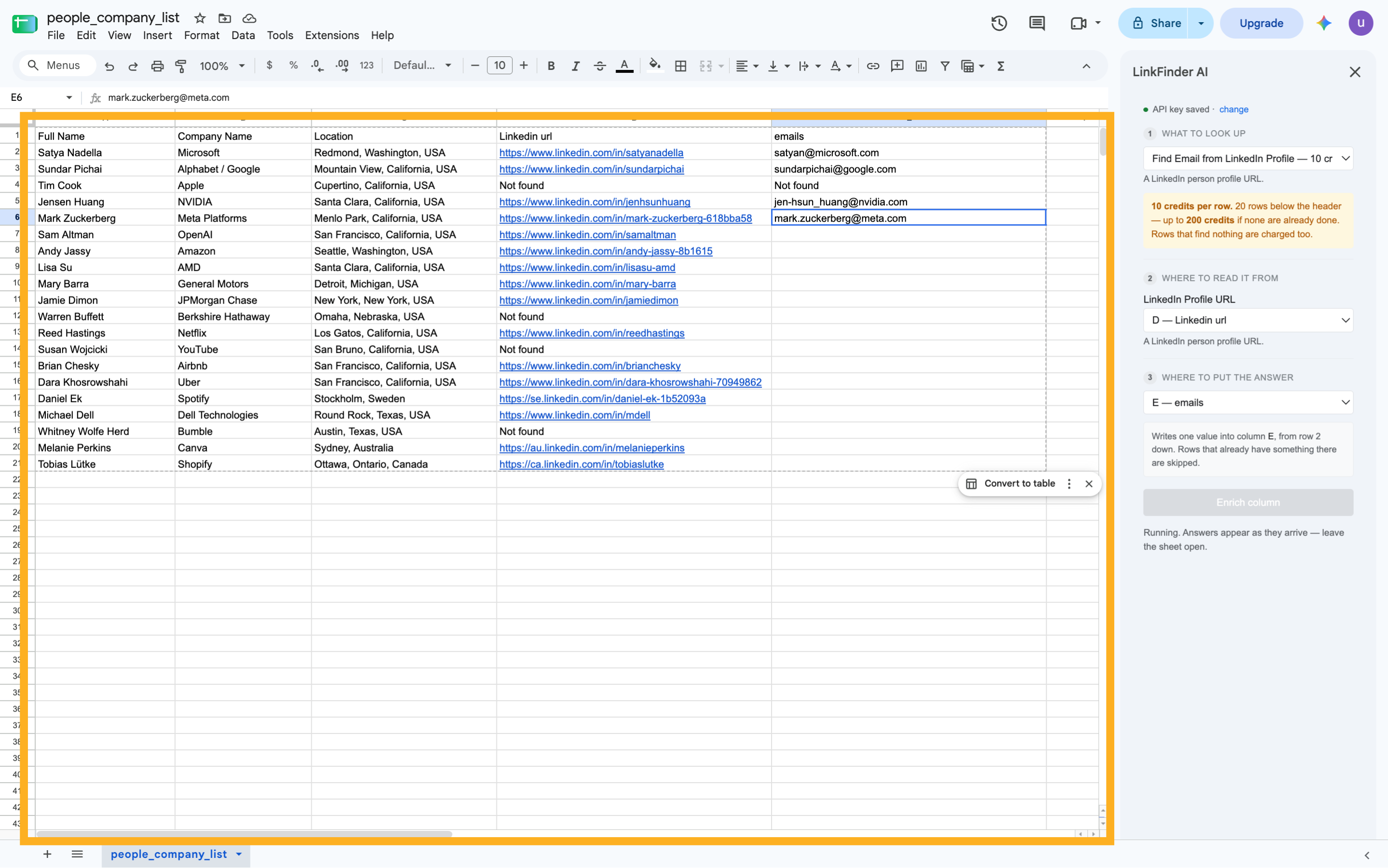Open the zoom 100% dropdown

222,66
